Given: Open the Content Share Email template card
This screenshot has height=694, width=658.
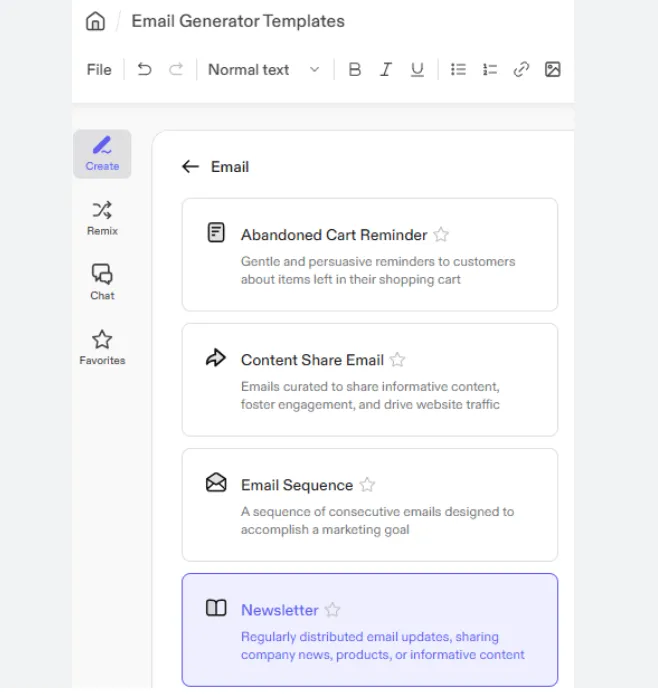Looking at the screenshot, I should [370, 380].
